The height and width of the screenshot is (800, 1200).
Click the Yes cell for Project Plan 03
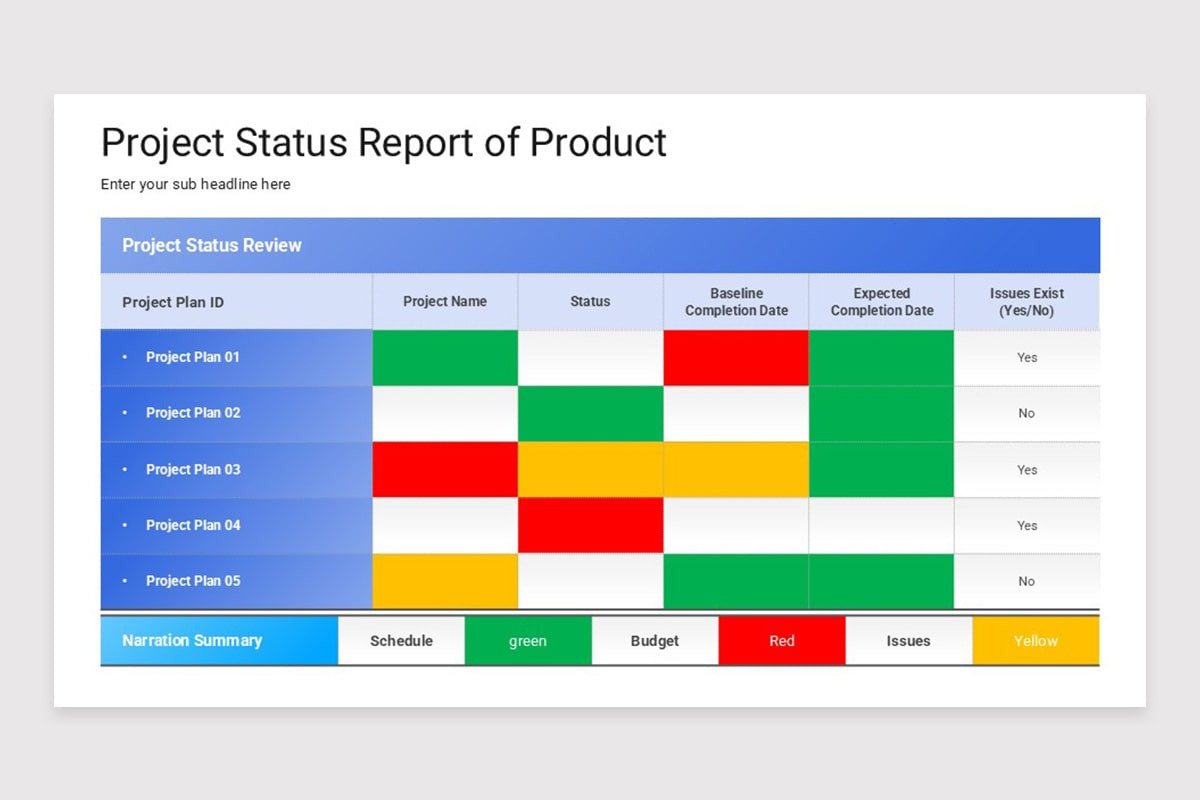(x=1027, y=469)
